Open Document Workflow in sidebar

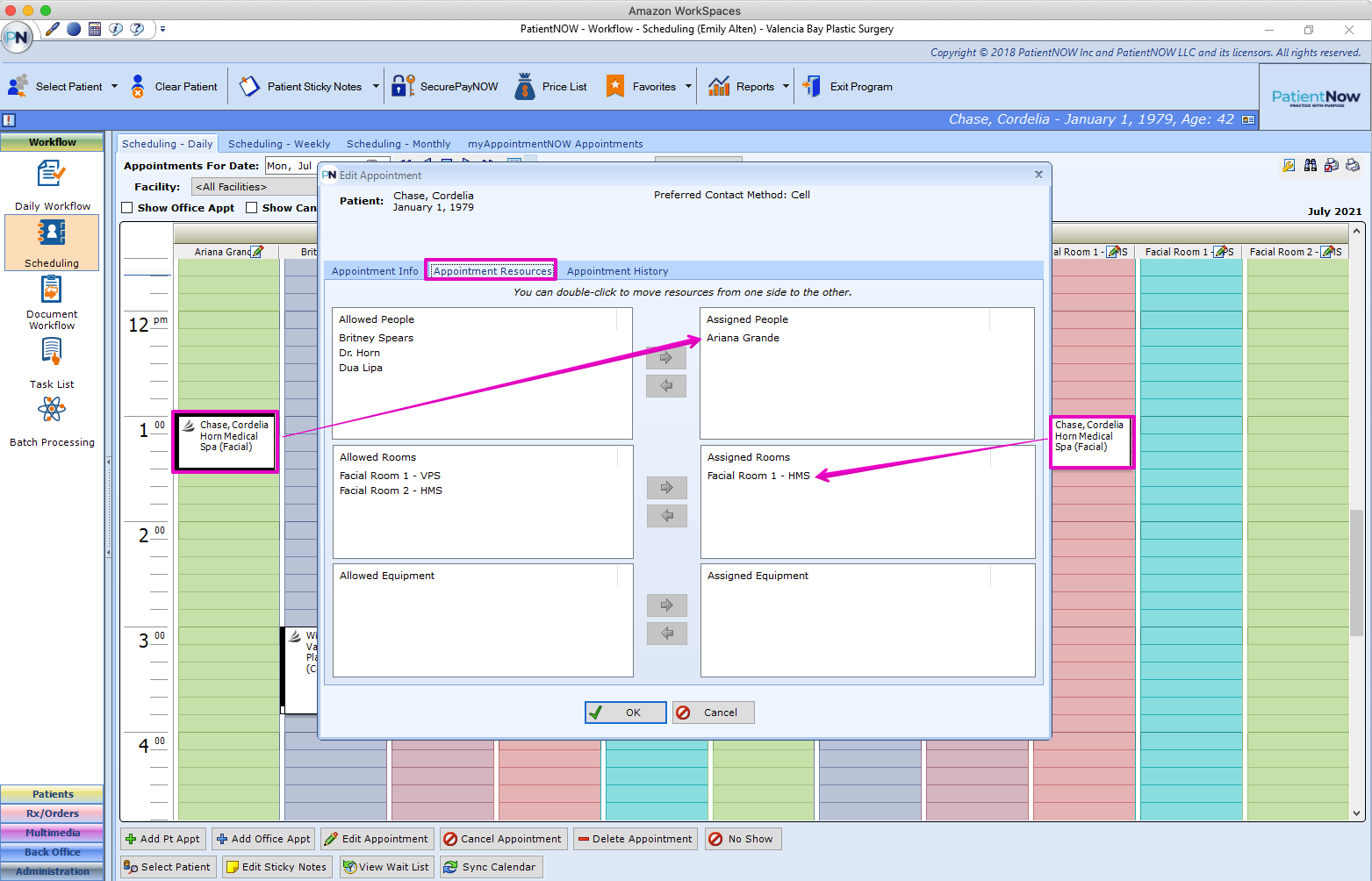[x=52, y=303]
